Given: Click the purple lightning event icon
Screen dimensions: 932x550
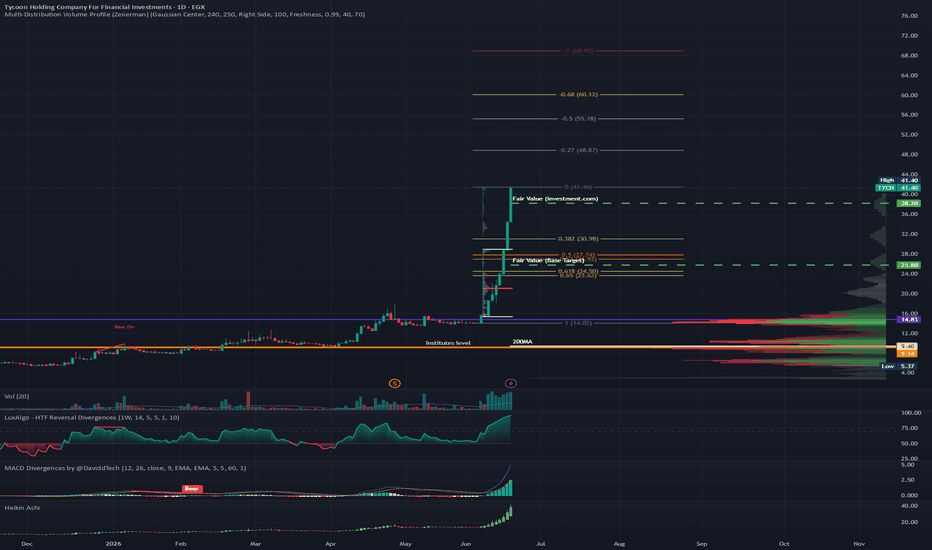Looking at the screenshot, I should [x=511, y=384].
